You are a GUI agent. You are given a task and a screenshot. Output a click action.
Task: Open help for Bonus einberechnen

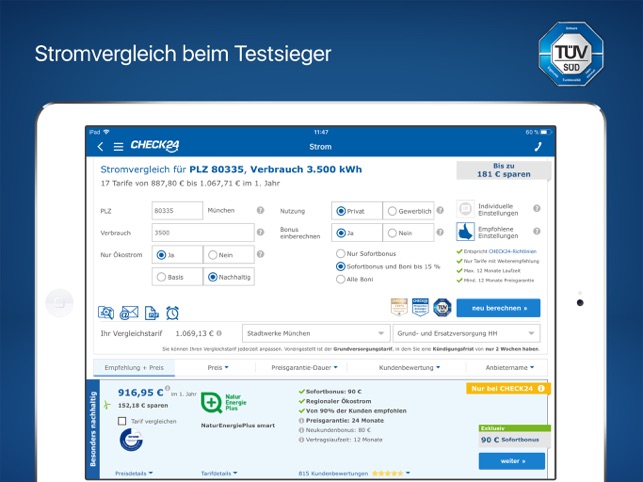440,232
